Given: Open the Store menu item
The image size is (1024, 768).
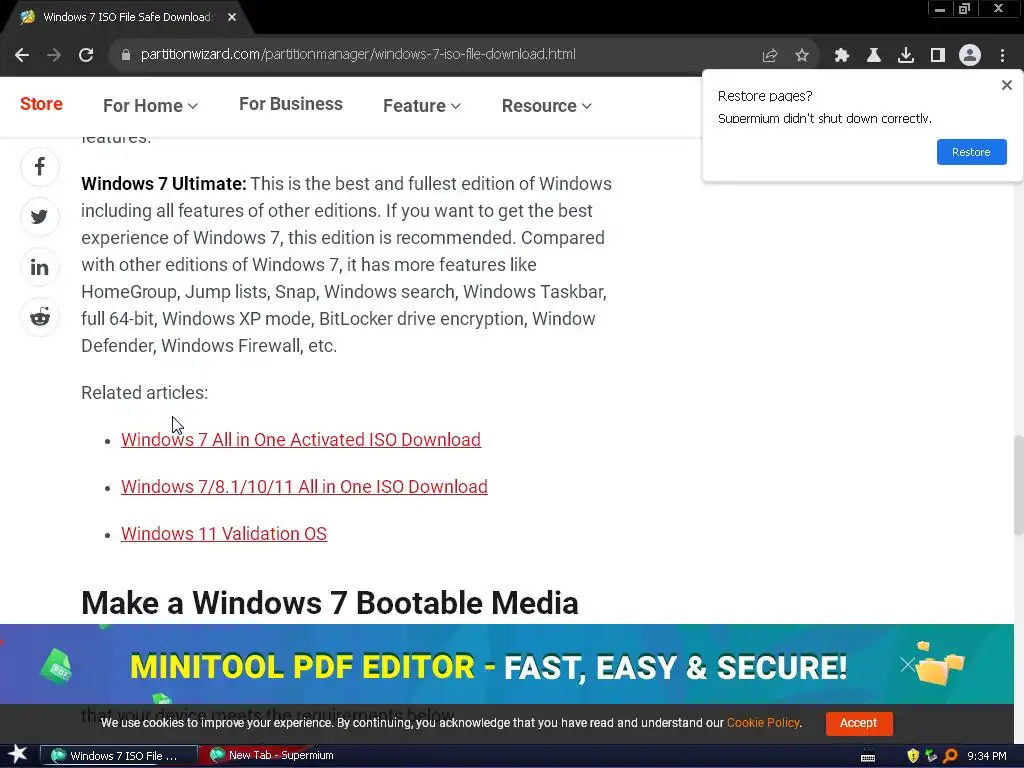Looking at the screenshot, I should [41, 104].
